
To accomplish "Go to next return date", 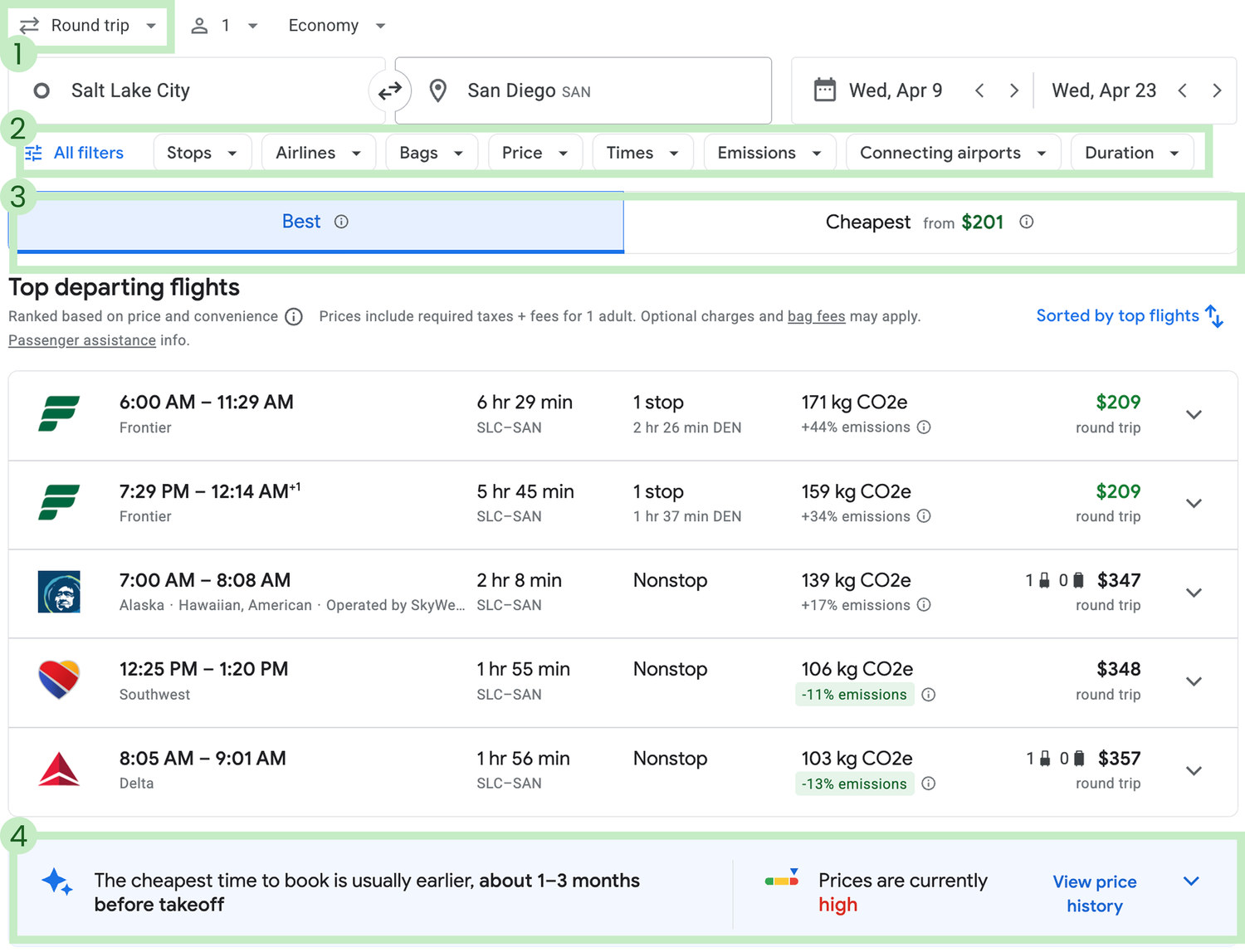I will coord(1217,90).
